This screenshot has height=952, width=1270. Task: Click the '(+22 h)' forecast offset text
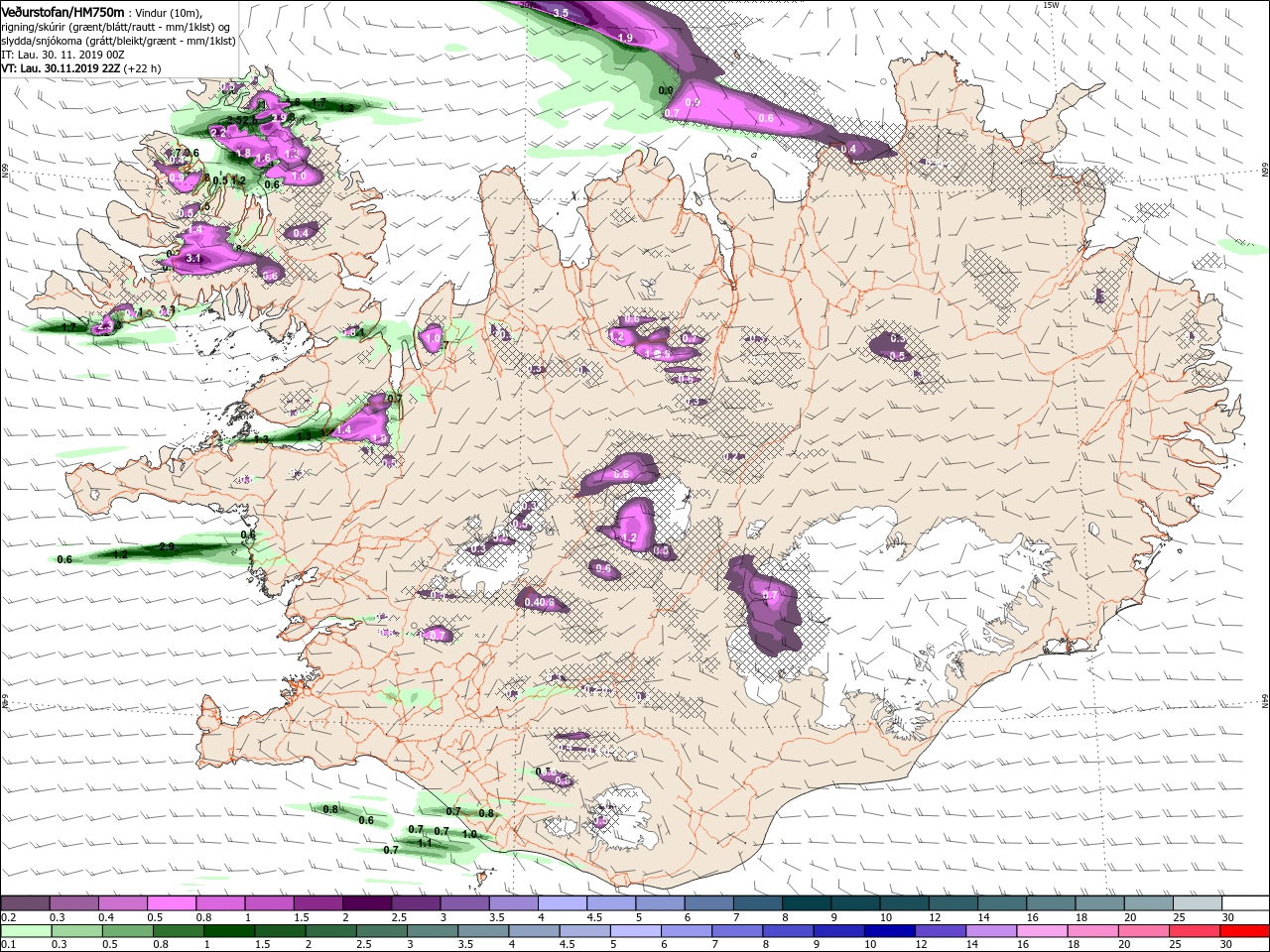pyautogui.click(x=144, y=68)
